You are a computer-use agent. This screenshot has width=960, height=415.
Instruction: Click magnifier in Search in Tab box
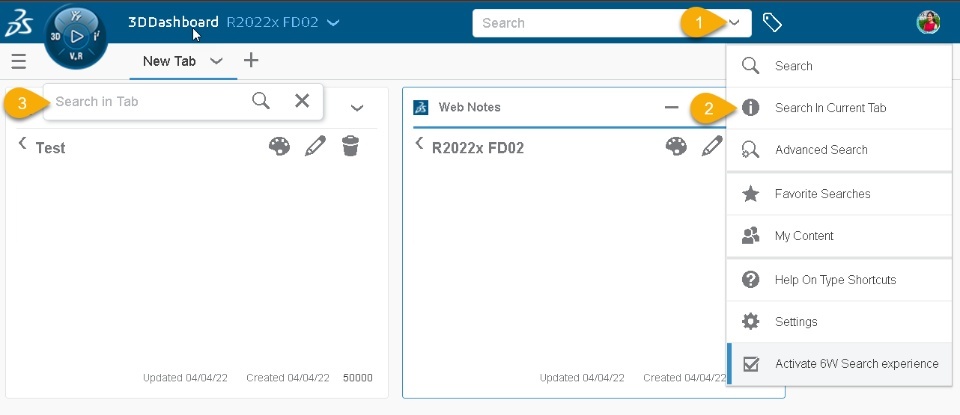tap(261, 101)
